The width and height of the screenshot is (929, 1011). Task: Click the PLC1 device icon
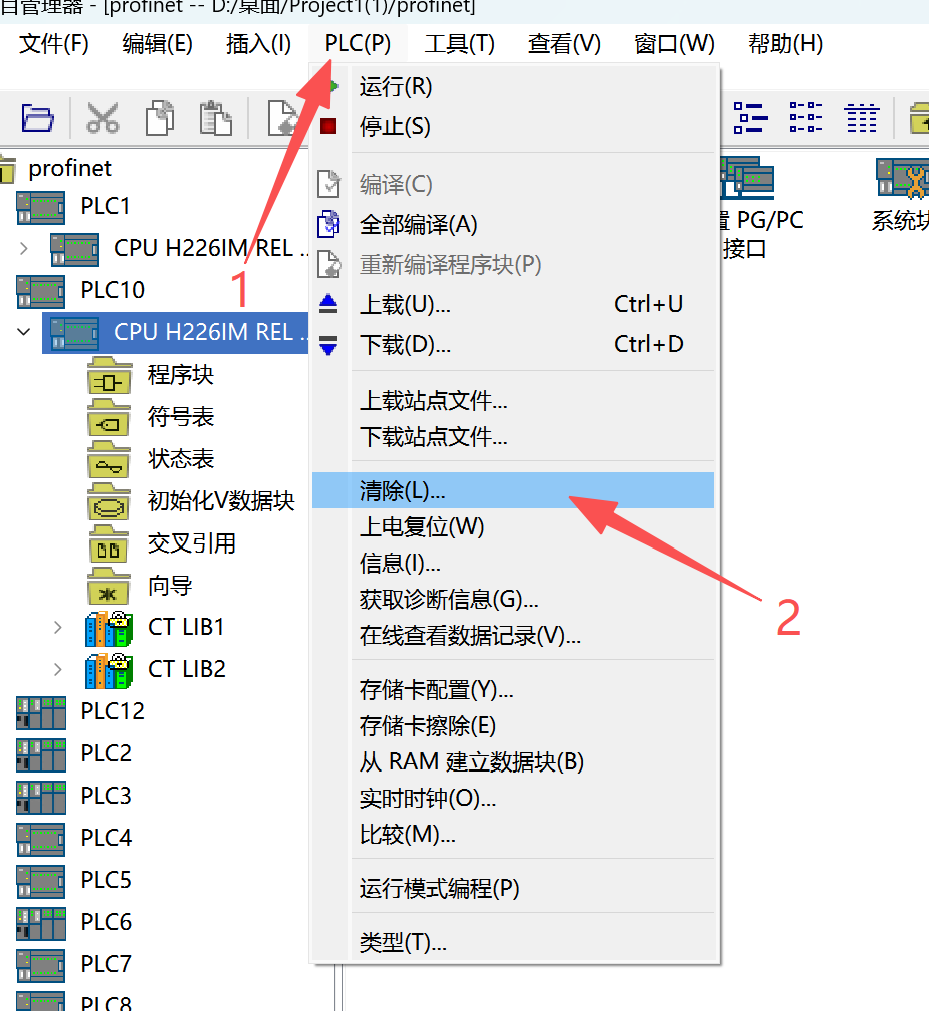[x=41, y=208]
